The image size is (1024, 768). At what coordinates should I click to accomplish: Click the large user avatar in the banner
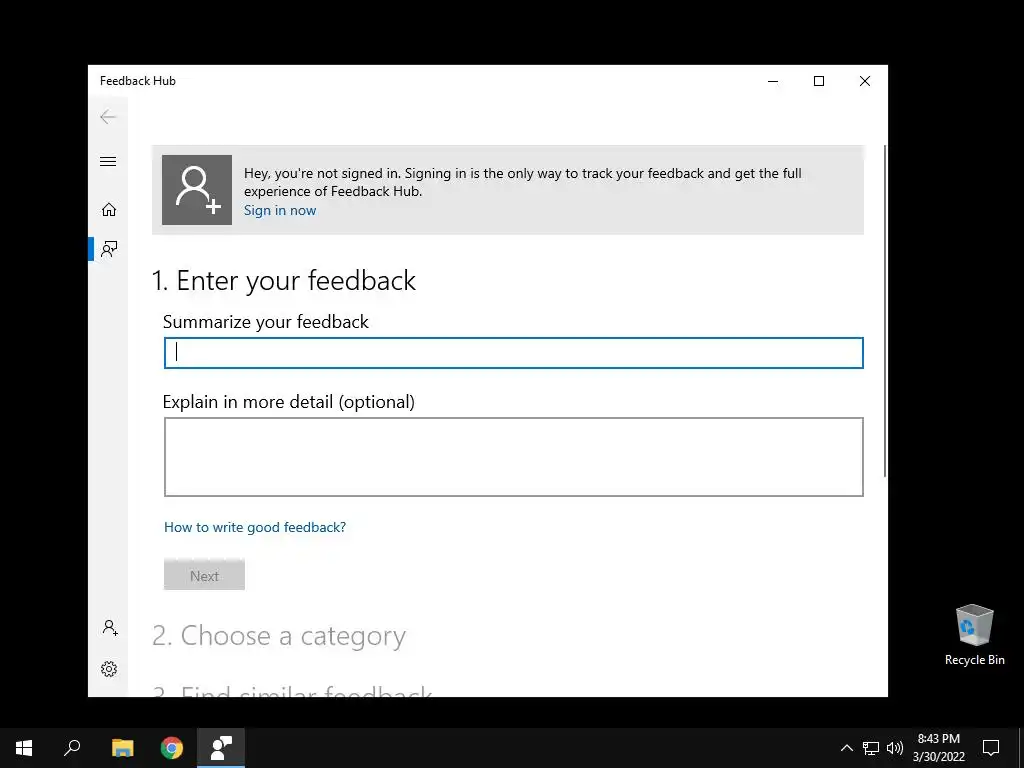coord(197,190)
